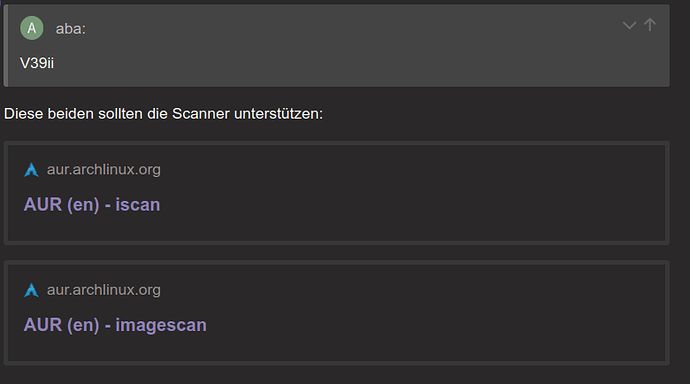Click the sentence "Diese beiden sollten die Scanner unterstützen:"
The image size is (690, 384).
(163, 114)
